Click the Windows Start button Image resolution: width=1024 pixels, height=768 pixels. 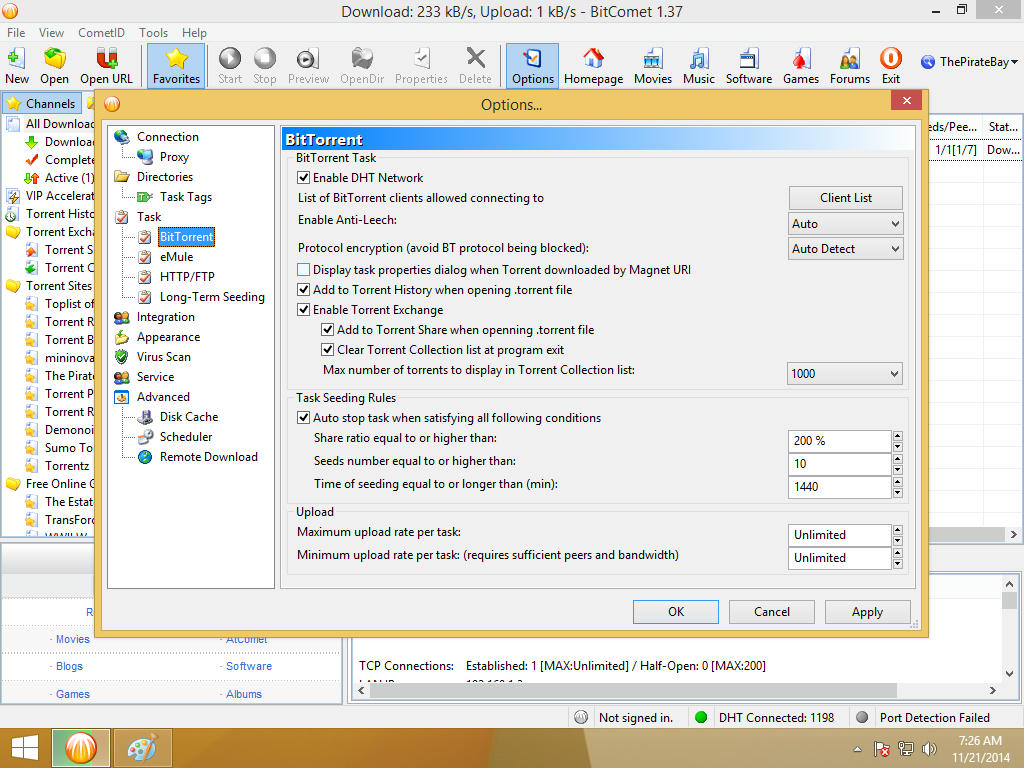click(25, 748)
